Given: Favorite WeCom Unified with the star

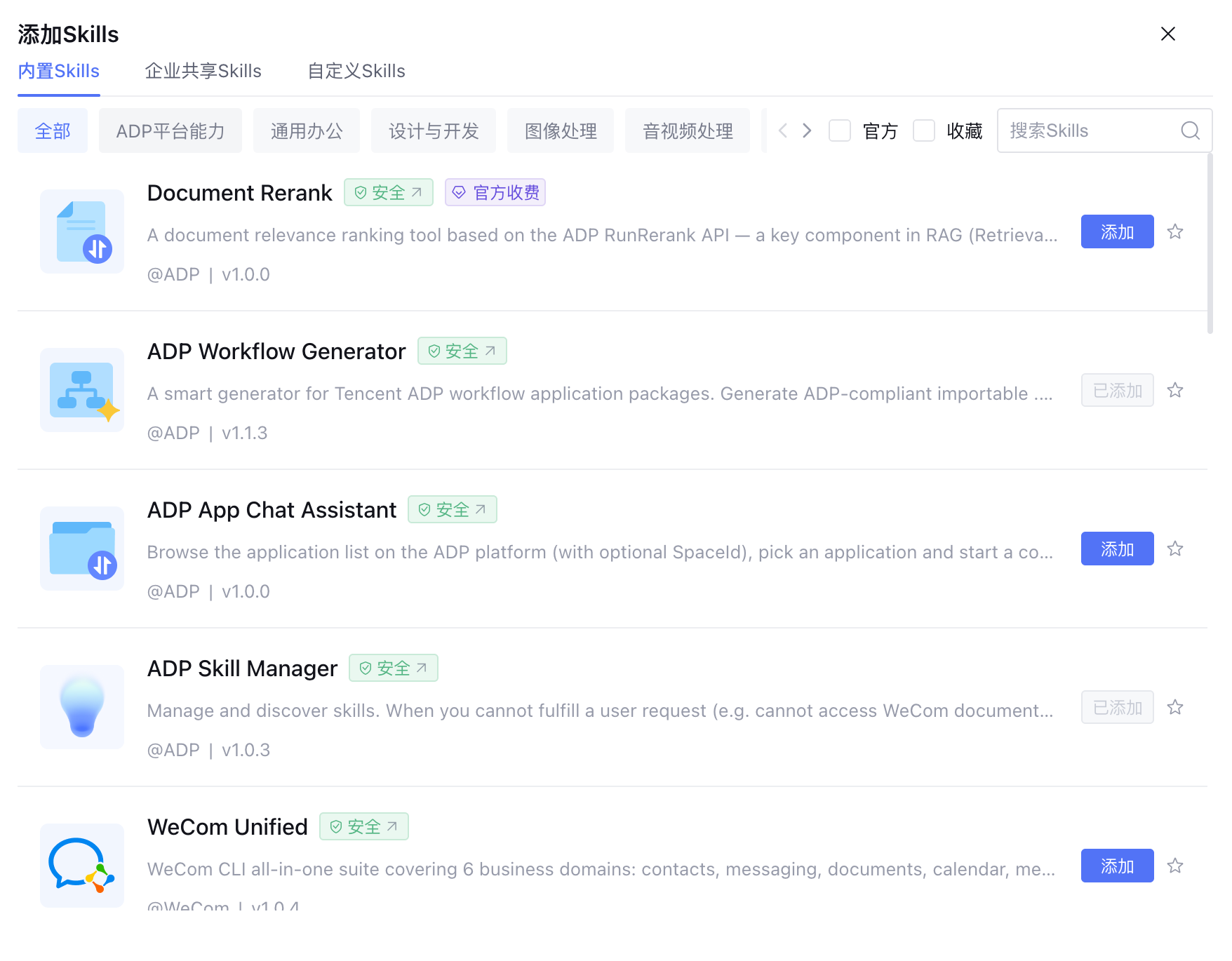Looking at the screenshot, I should (1175, 866).
